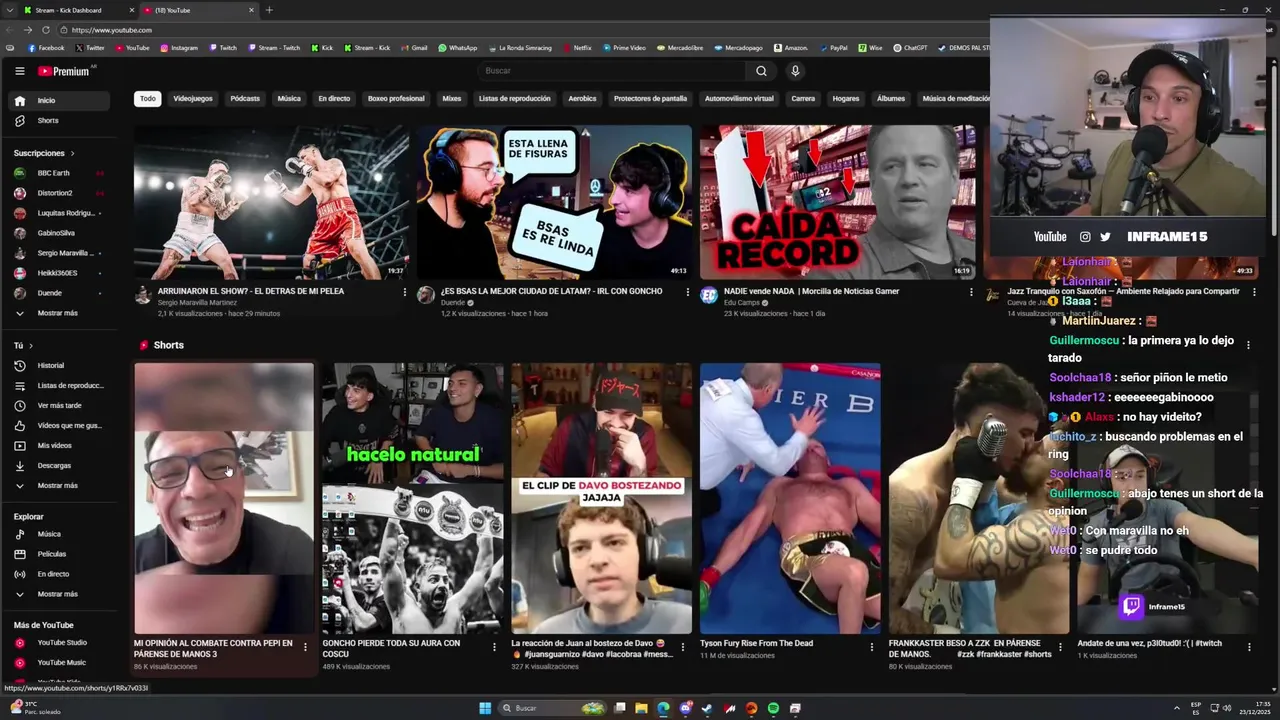Viewport: 1280px width, 720px height.
Task: Reload the page with browser refresh
Action: [45, 30]
